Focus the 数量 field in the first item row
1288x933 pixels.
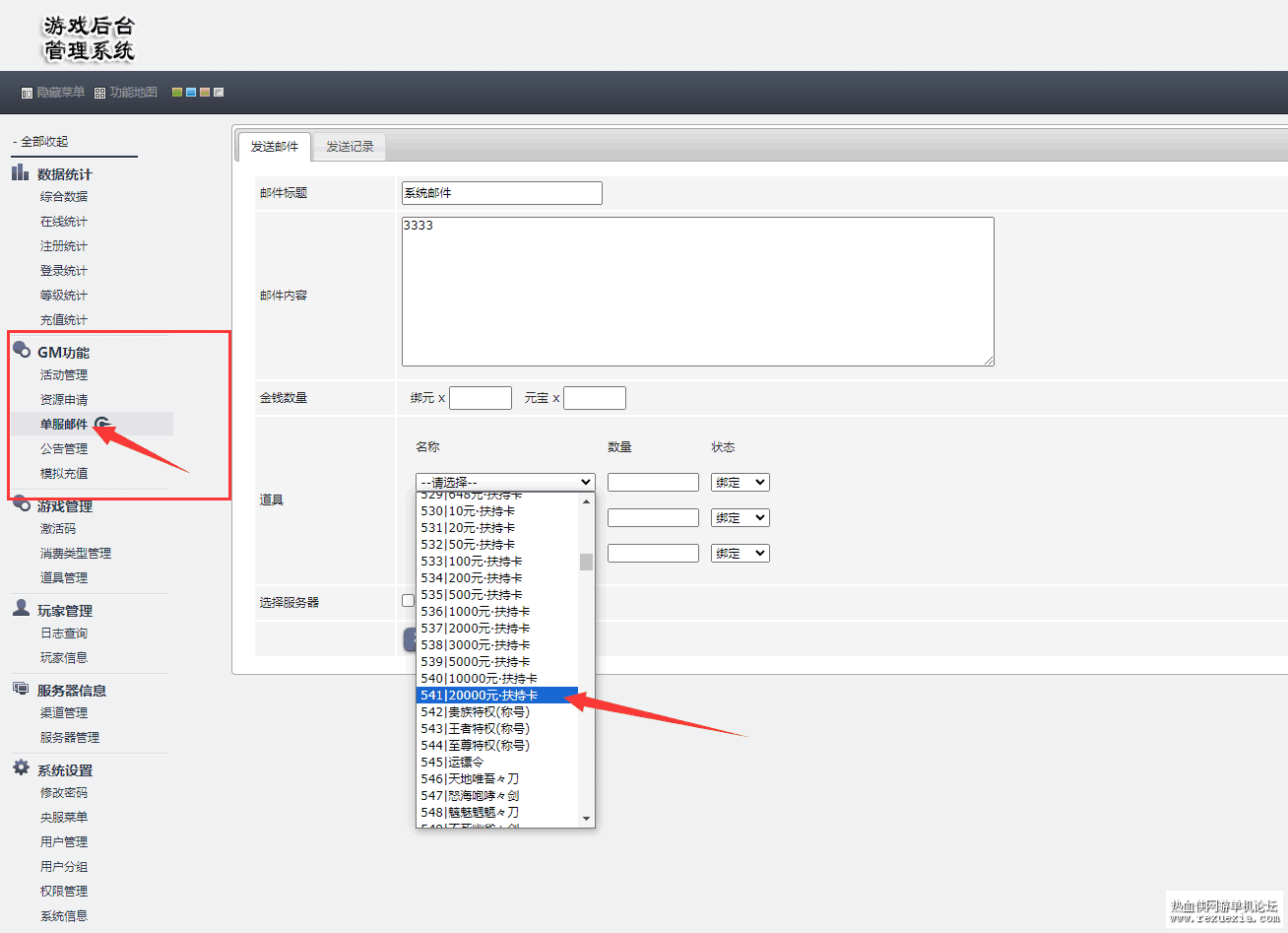653,482
